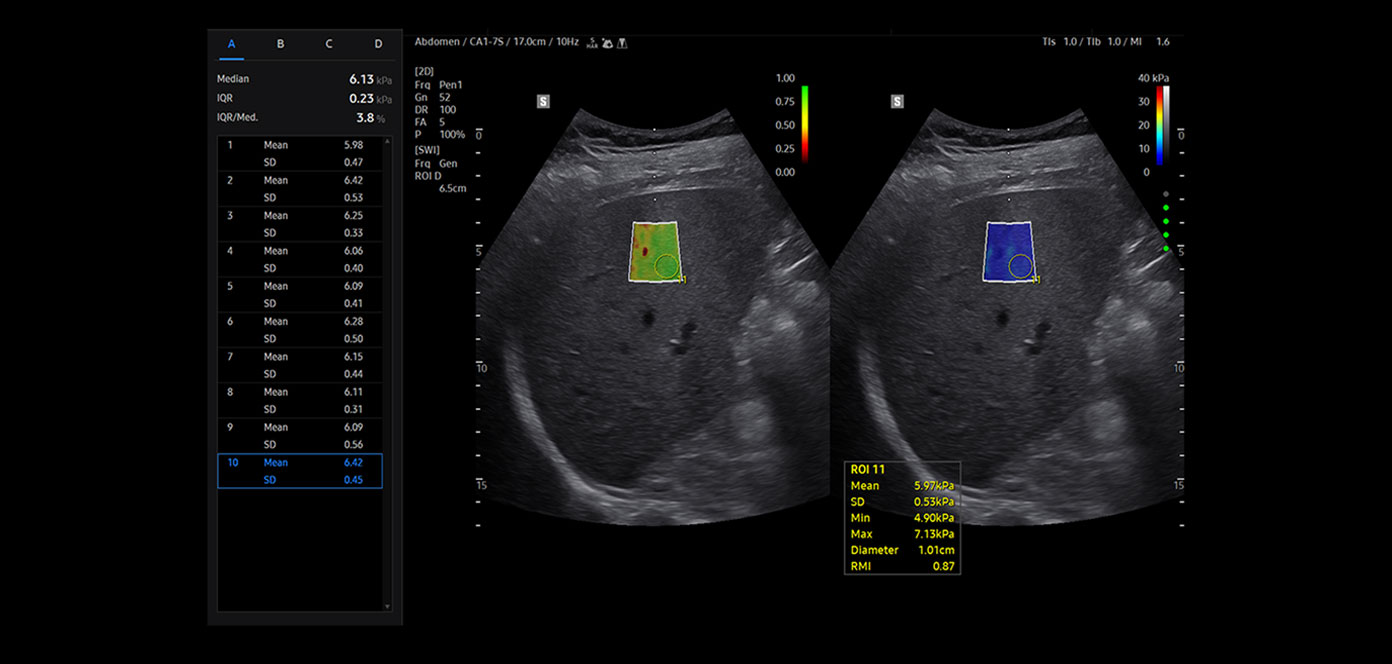Select measurement row 3 Mean 6.25

(300, 224)
